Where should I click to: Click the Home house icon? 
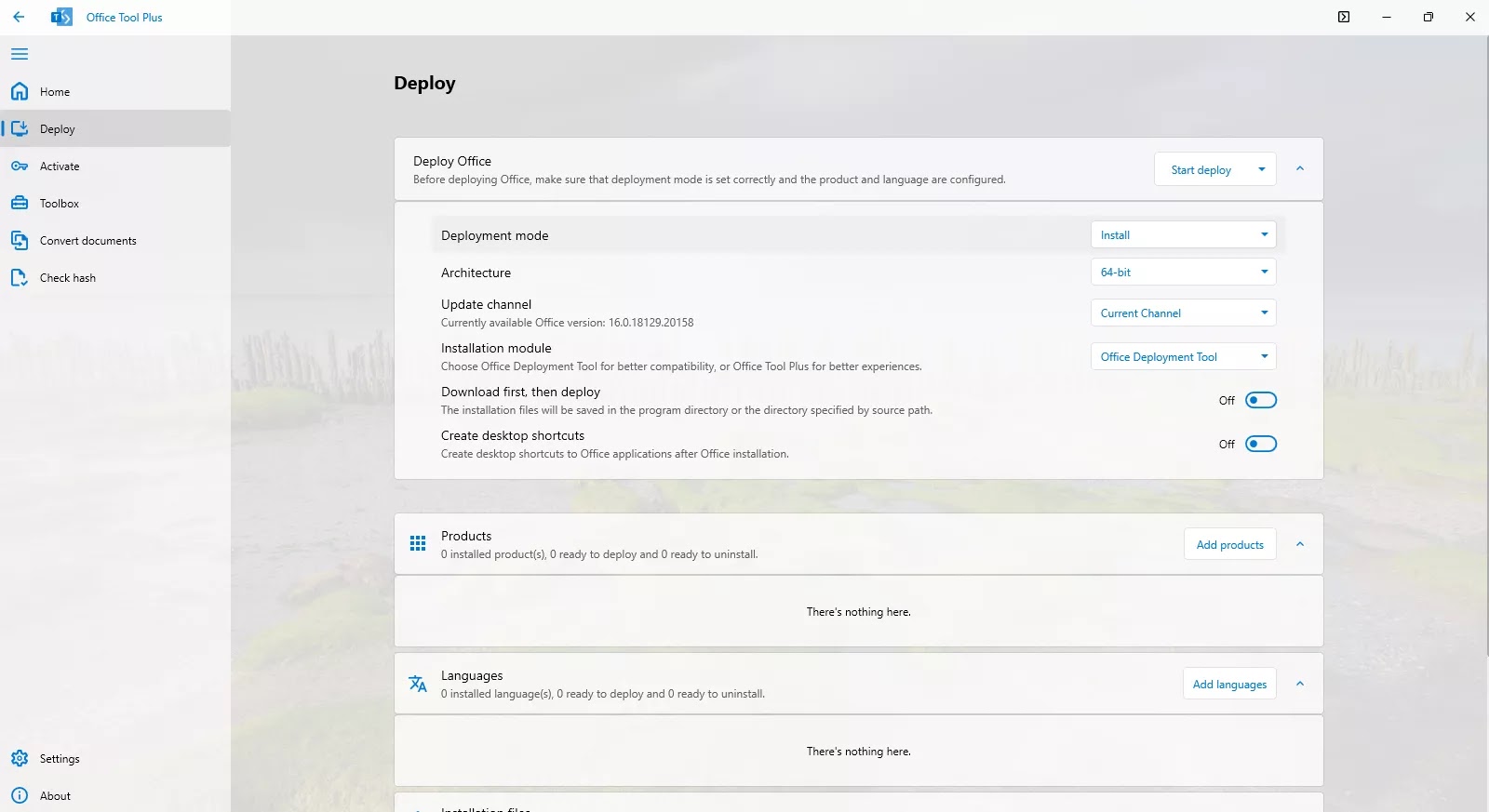(20, 91)
